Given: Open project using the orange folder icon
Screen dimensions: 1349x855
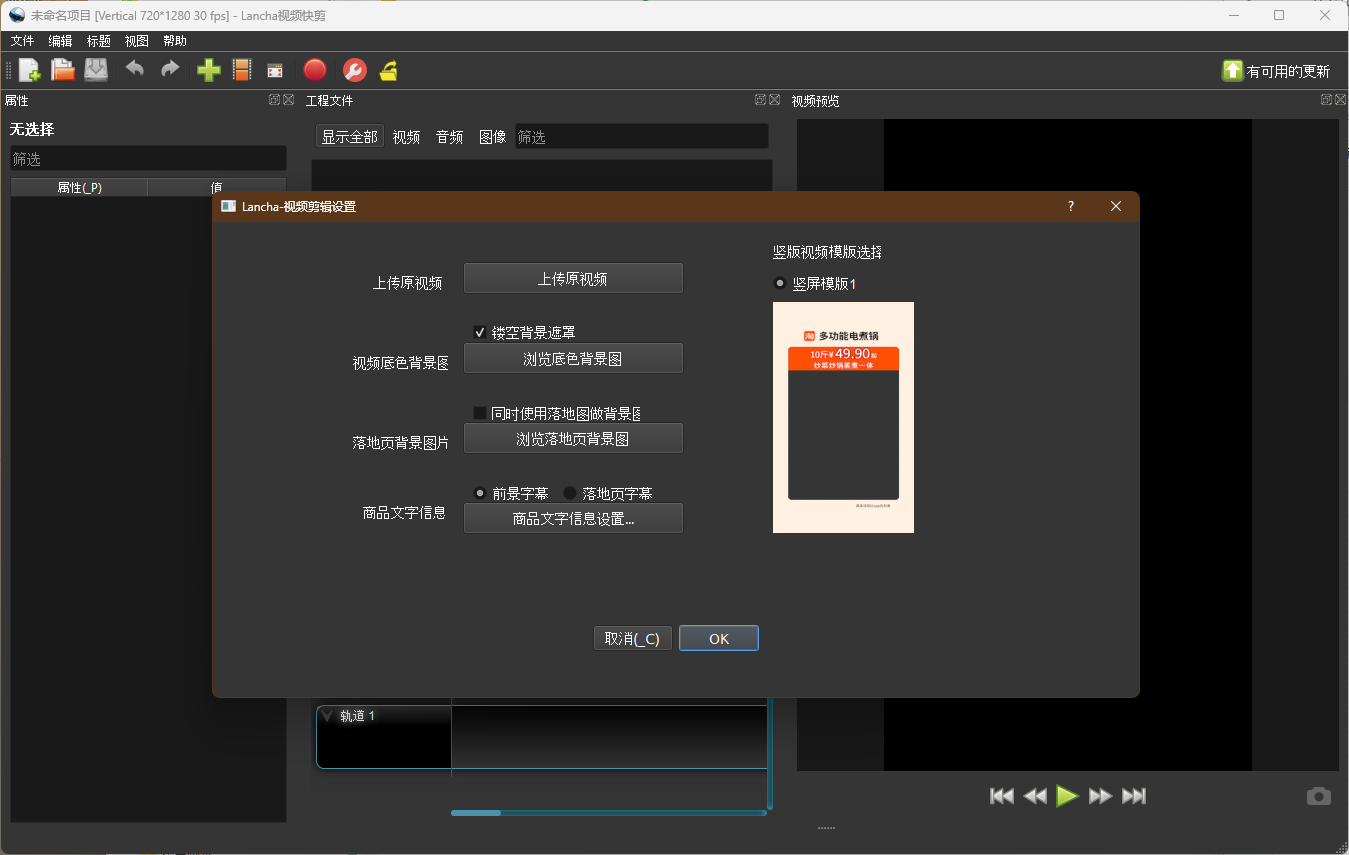Looking at the screenshot, I should (63, 70).
